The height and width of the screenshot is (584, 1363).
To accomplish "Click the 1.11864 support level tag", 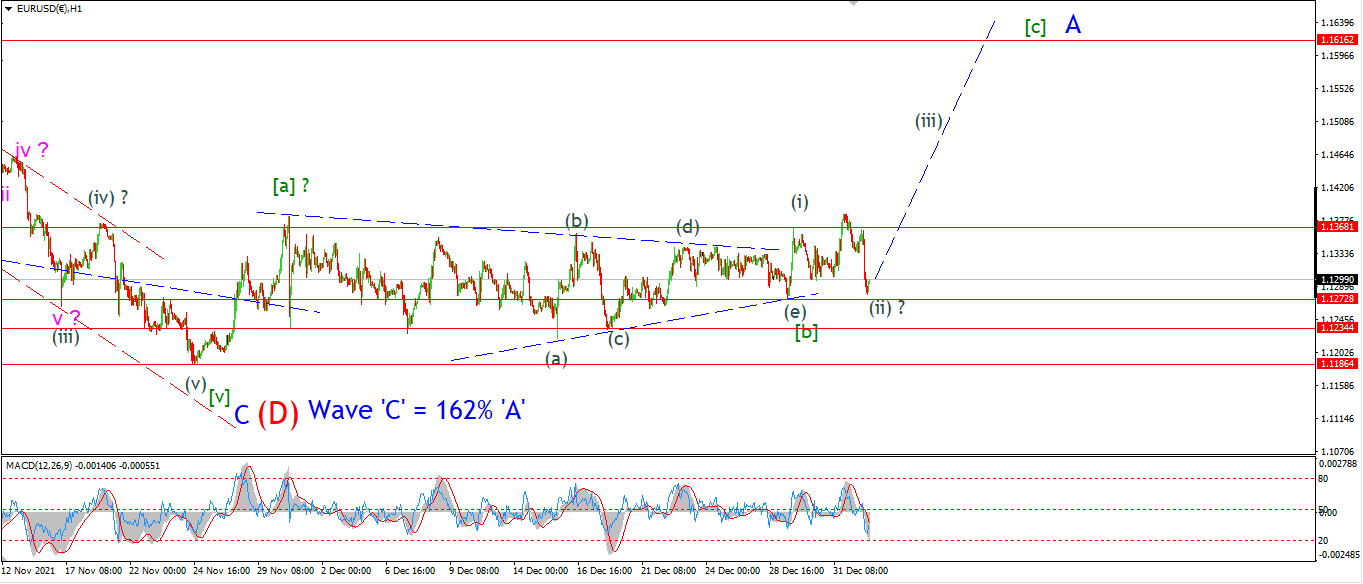I will click(1337, 364).
